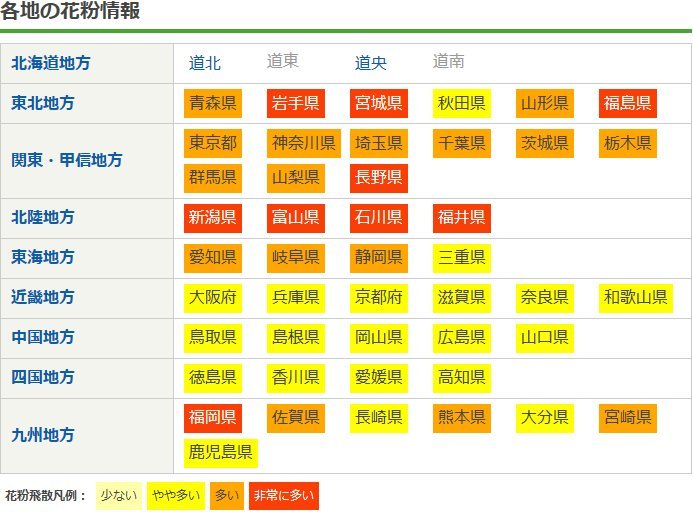Viewport: 693px width, 512px height.
Task: Select 広島県 in the Chugoku row
Action: coord(461,338)
